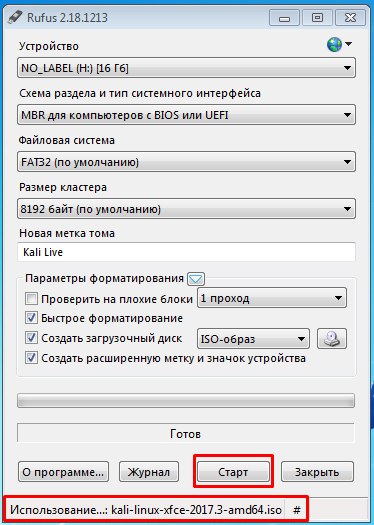Image resolution: width=374 pixels, height=525 pixels.
Task: Toggle advanced formatting options arrow
Action: click(196, 279)
